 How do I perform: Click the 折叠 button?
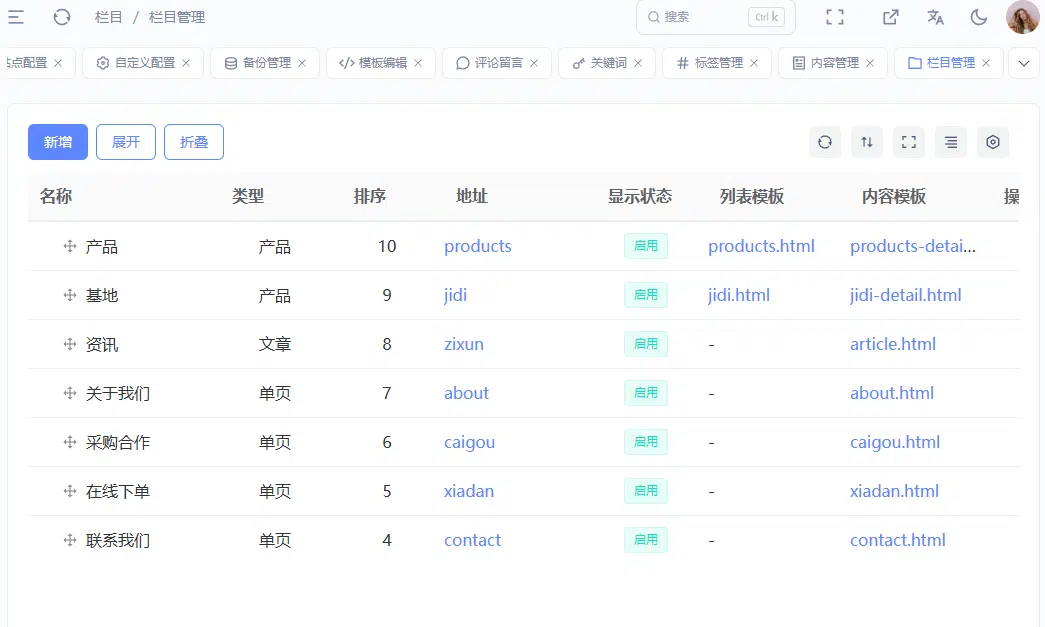[x=194, y=142]
